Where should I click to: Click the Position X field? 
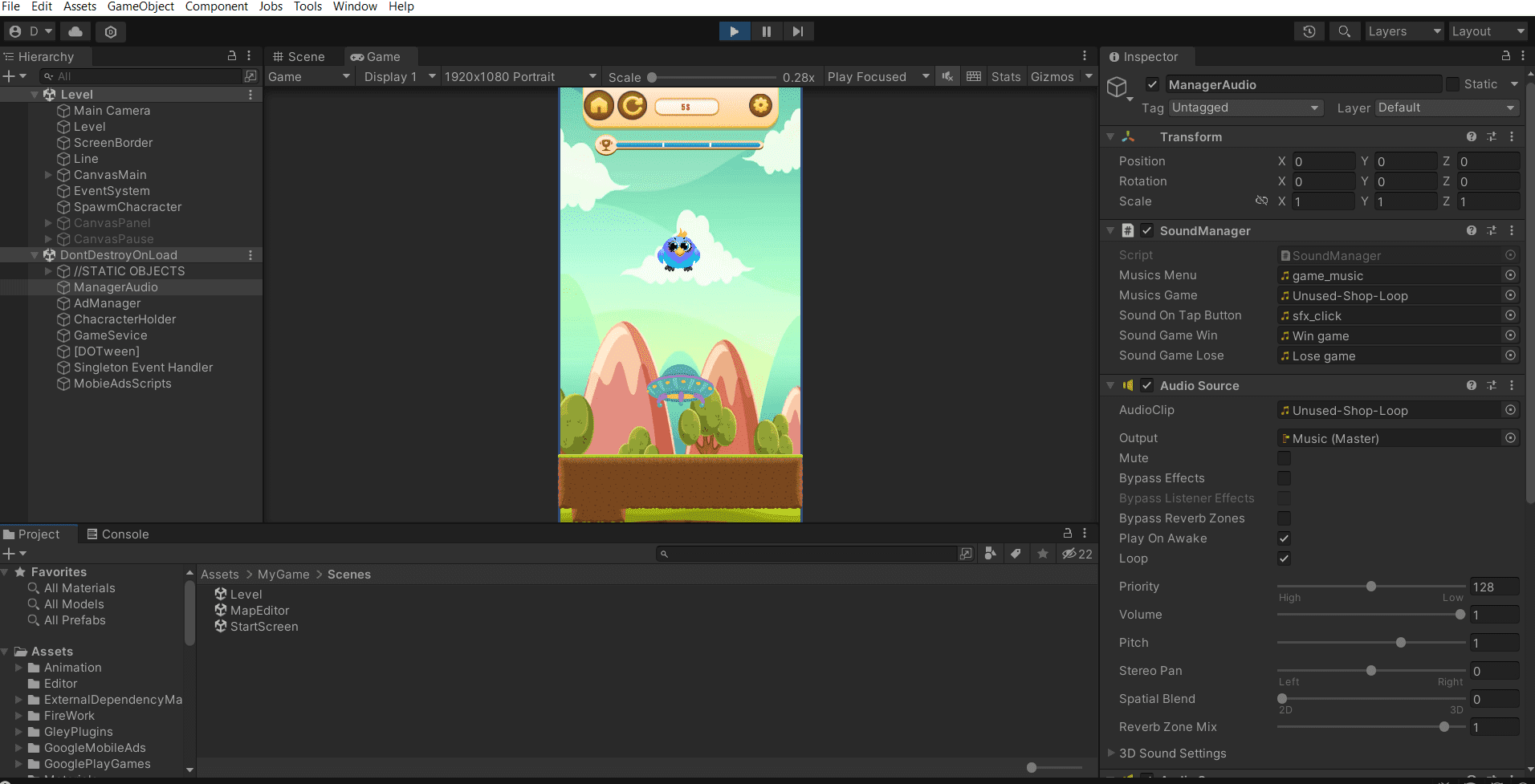click(x=1323, y=161)
